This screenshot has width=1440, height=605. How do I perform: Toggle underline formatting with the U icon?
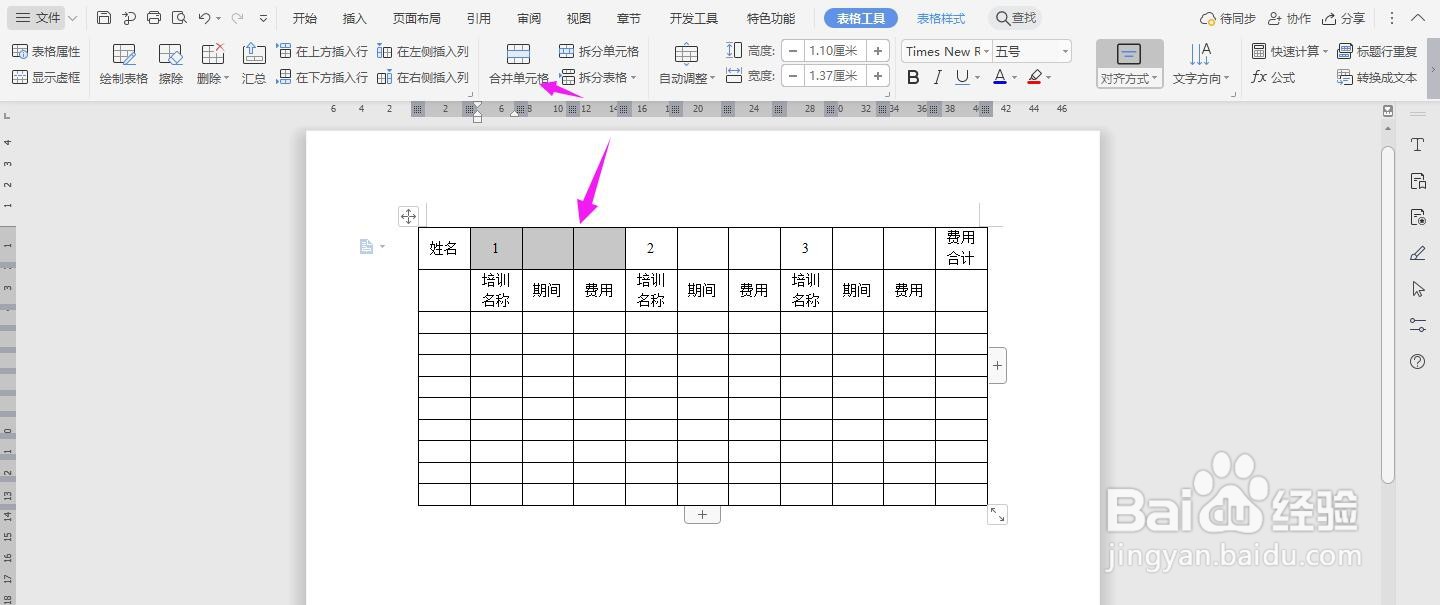963,77
